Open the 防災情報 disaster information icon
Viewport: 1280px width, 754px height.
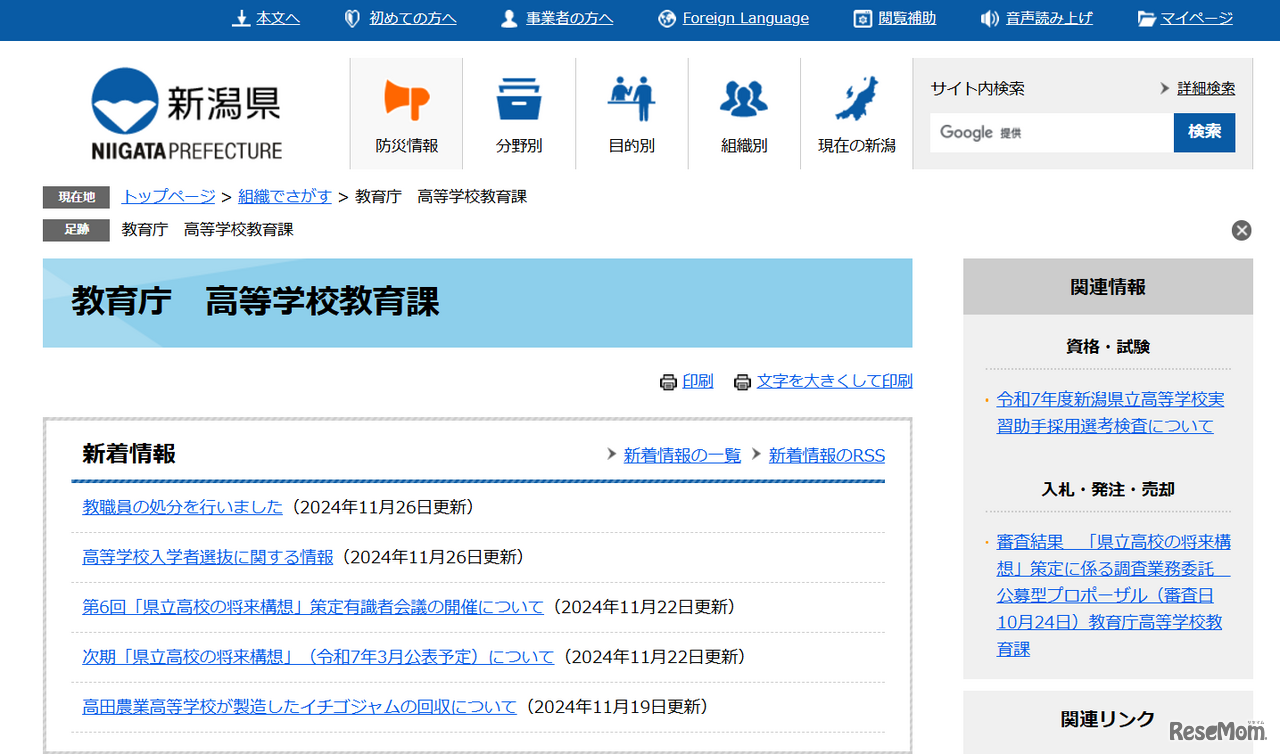pyautogui.click(x=405, y=110)
